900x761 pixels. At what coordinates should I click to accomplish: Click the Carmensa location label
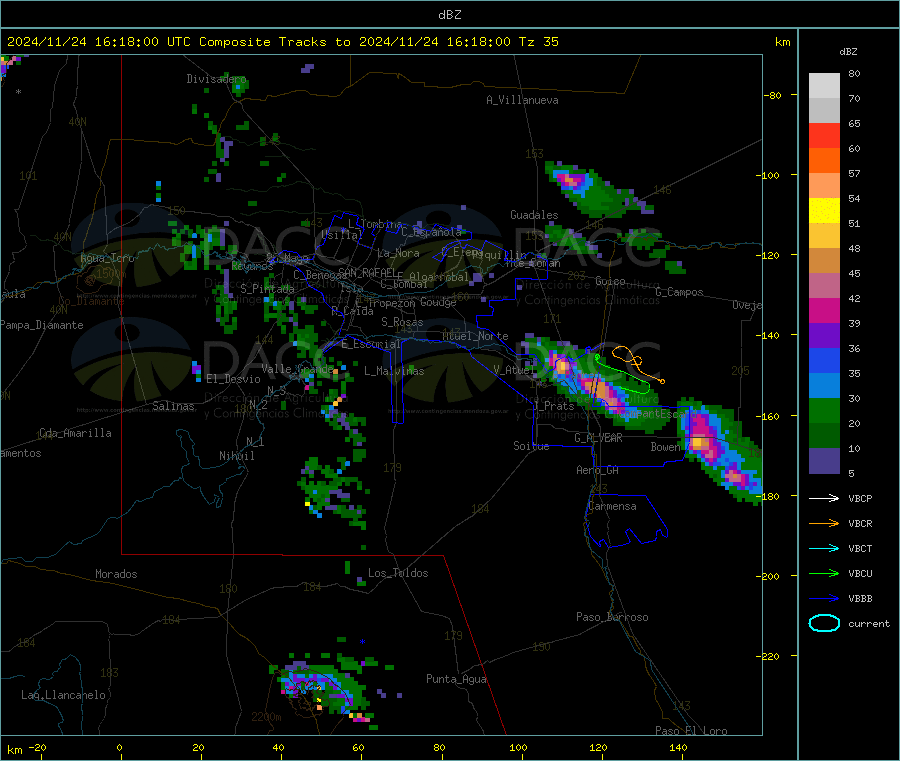pyautogui.click(x=612, y=506)
